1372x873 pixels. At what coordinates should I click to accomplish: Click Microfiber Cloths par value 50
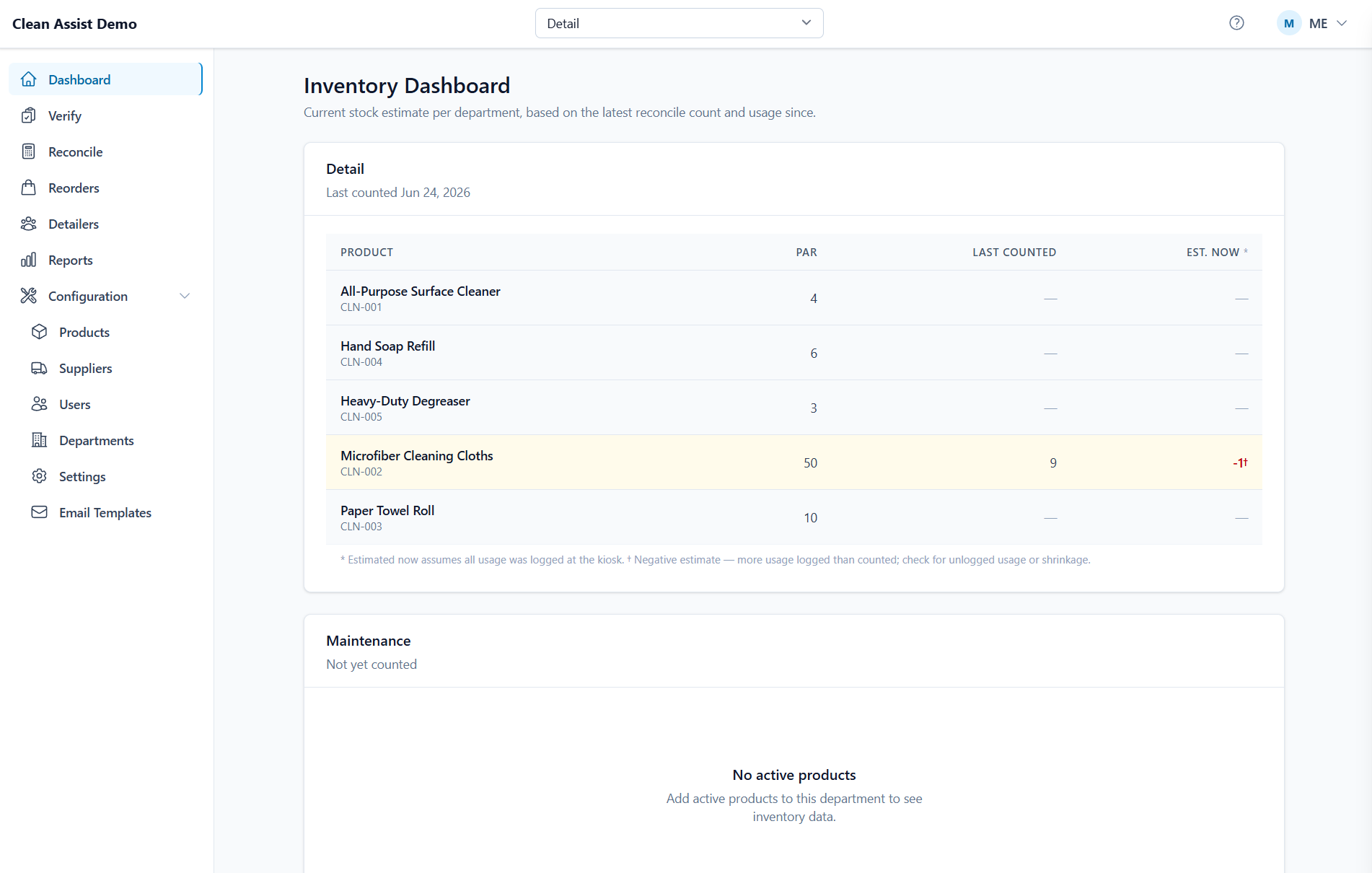[810, 463]
